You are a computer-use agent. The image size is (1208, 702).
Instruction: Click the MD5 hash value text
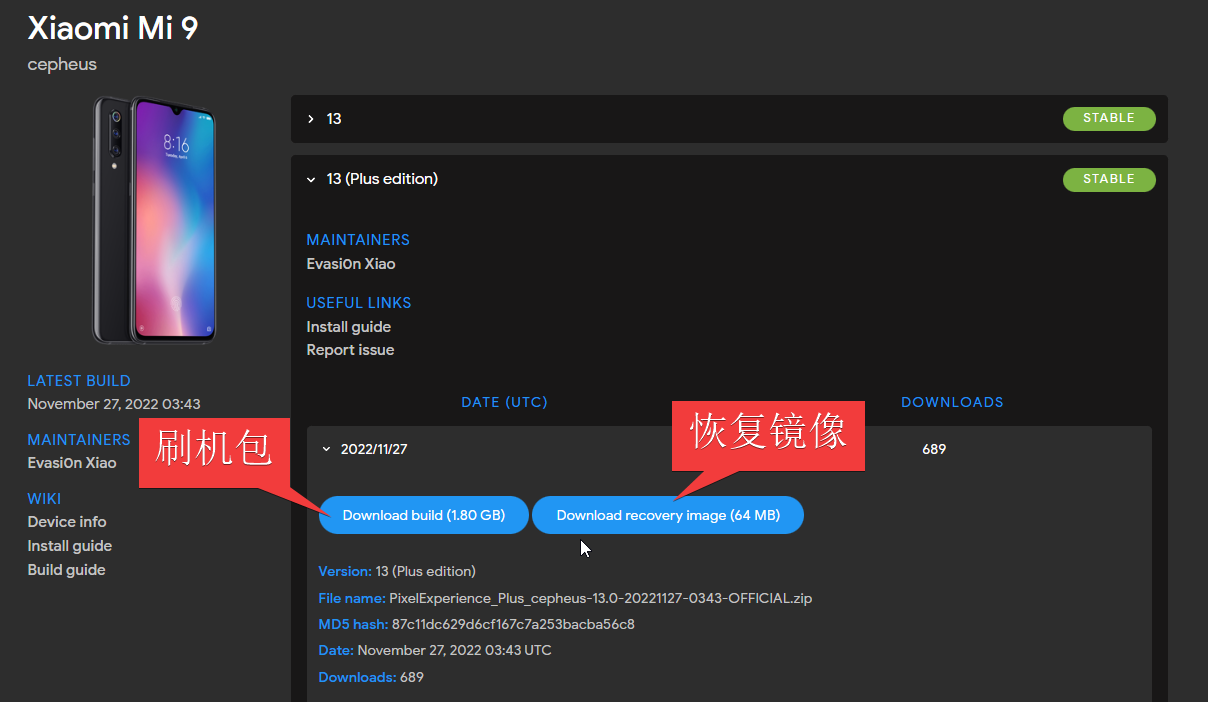tap(513, 625)
